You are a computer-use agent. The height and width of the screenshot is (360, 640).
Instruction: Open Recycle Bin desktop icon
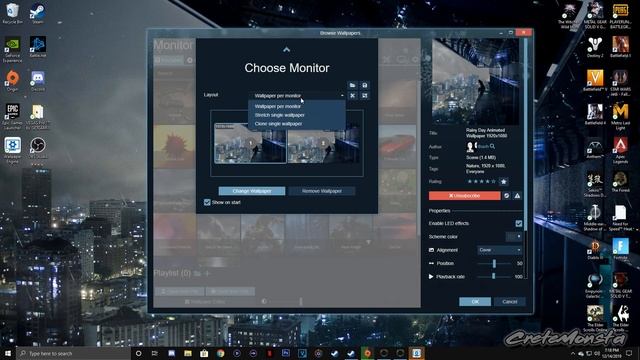(12, 13)
